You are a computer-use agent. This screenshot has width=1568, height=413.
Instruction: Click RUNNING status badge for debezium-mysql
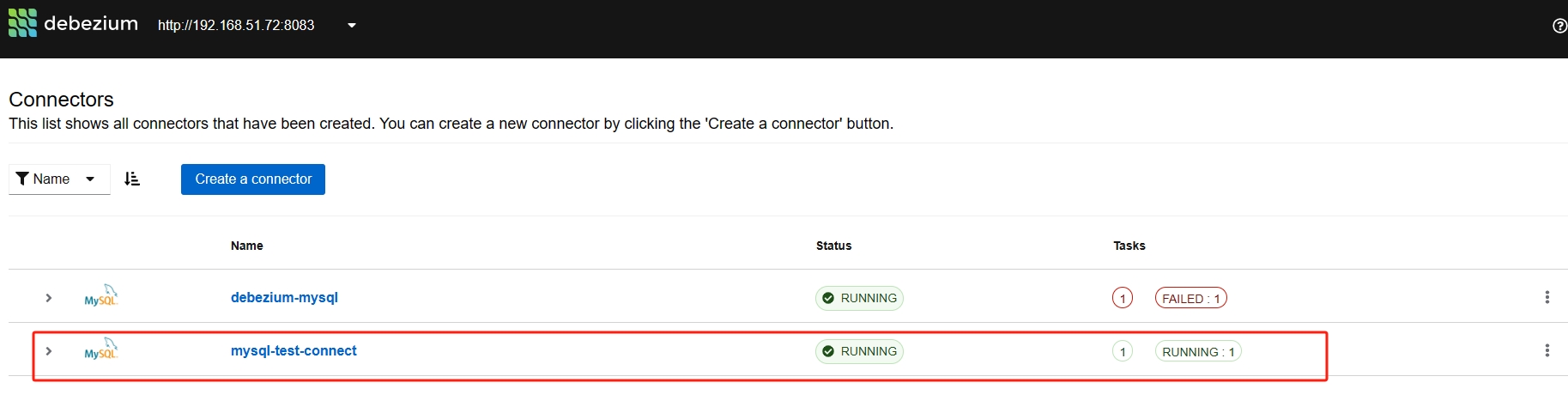coord(859,298)
